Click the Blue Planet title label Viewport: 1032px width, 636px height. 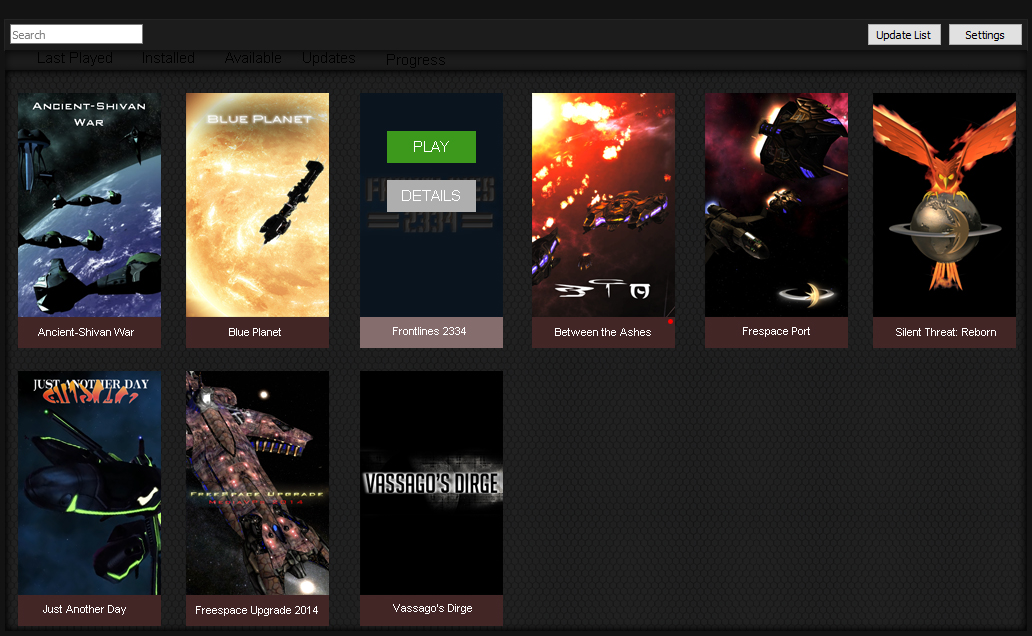pyautogui.click(x=257, y=332)
